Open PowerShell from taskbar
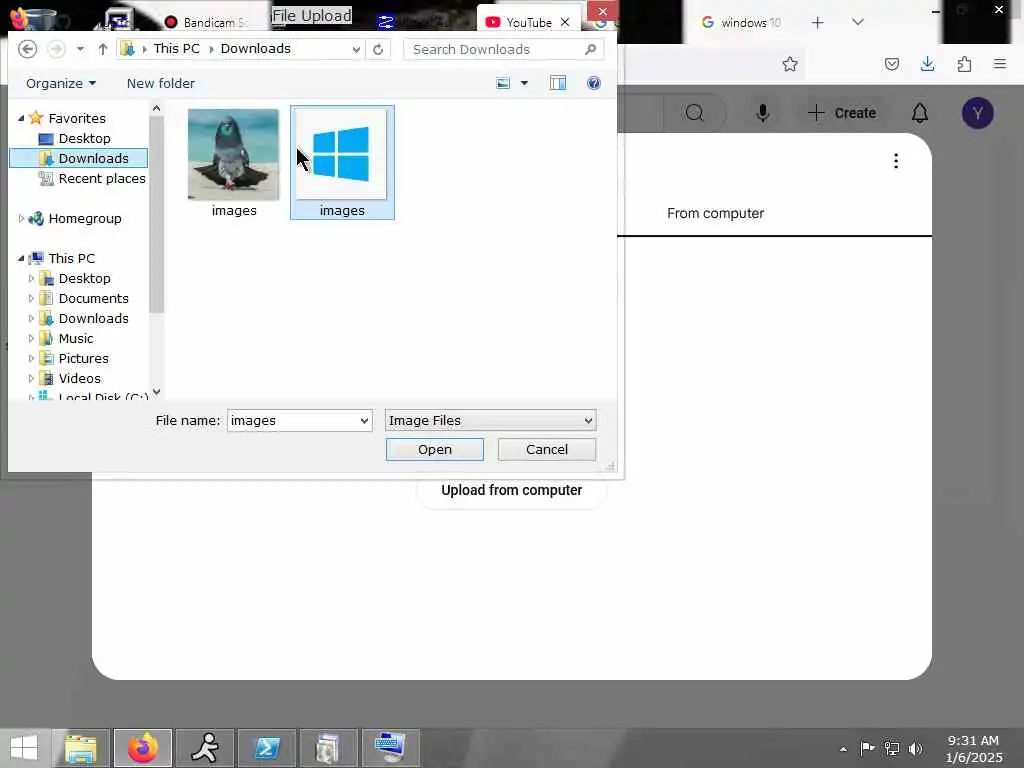 [x=266, y=748]
